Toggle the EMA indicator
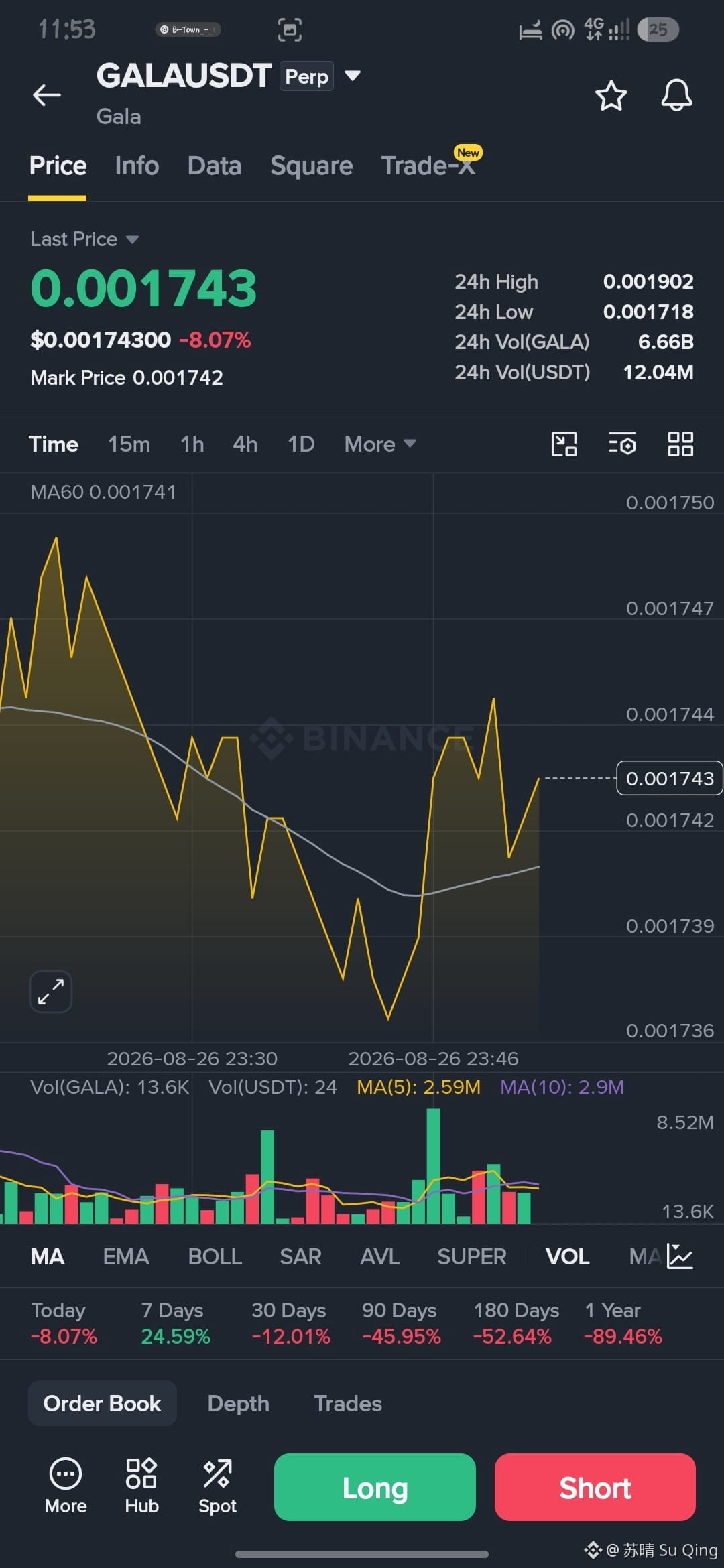Image resolution: width=724 pixels, height=1568 pixels. [126, 1256]
